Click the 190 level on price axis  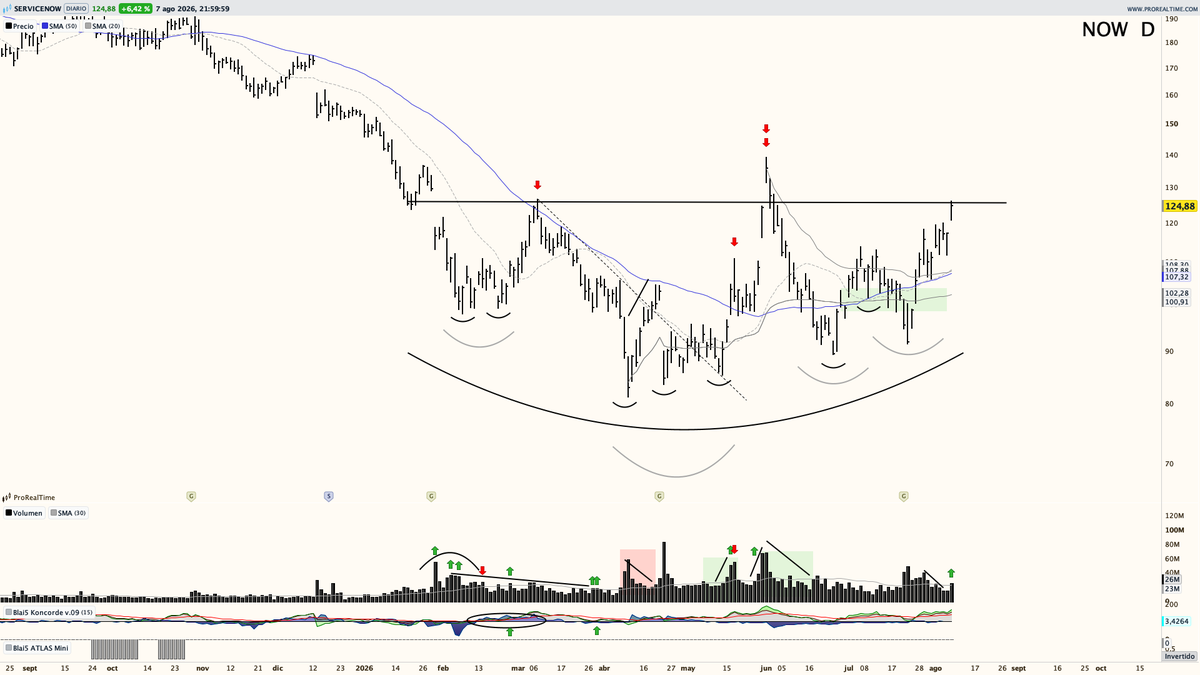point(1171,18)
